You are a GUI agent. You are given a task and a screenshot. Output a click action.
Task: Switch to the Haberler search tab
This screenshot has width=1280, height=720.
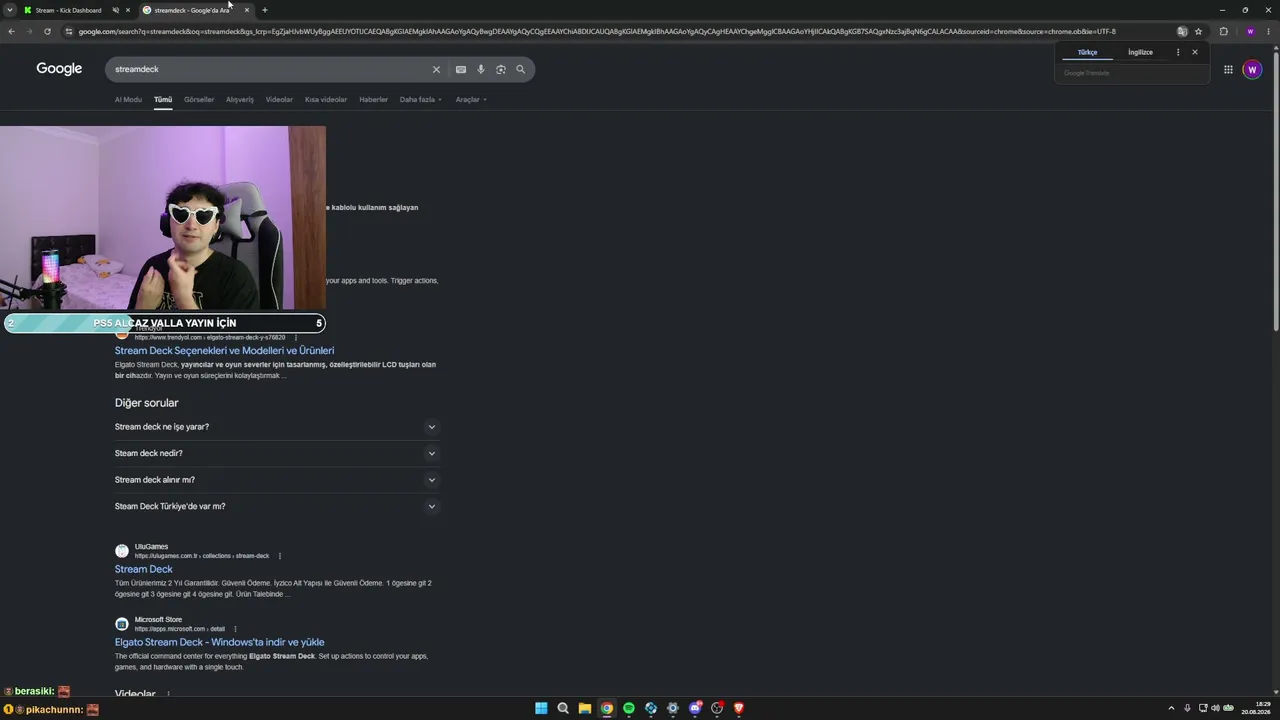pos(373,99)
